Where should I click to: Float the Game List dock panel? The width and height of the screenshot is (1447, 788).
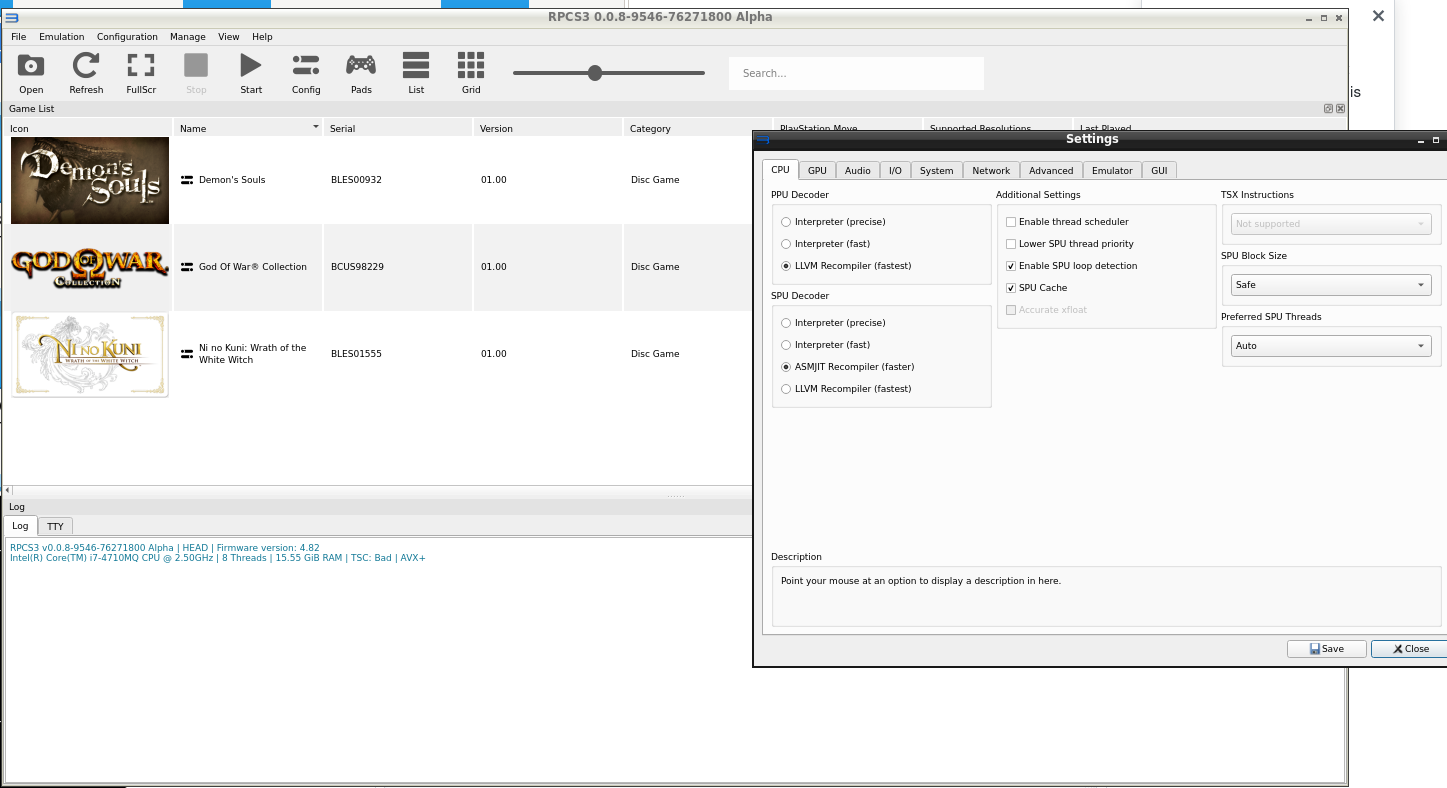(1328, 108)
